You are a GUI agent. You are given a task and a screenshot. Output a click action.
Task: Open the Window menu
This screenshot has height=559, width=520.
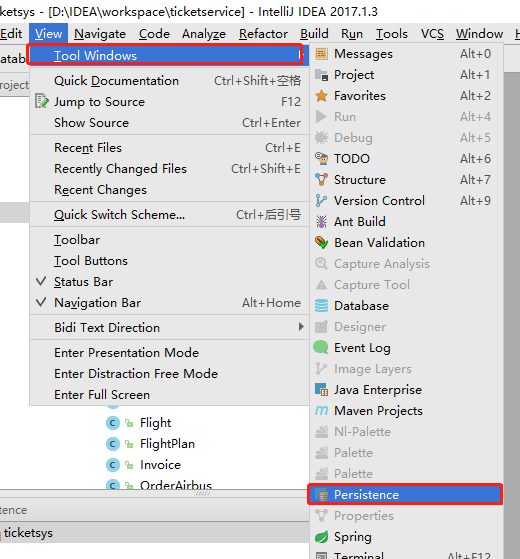point(479,34)
